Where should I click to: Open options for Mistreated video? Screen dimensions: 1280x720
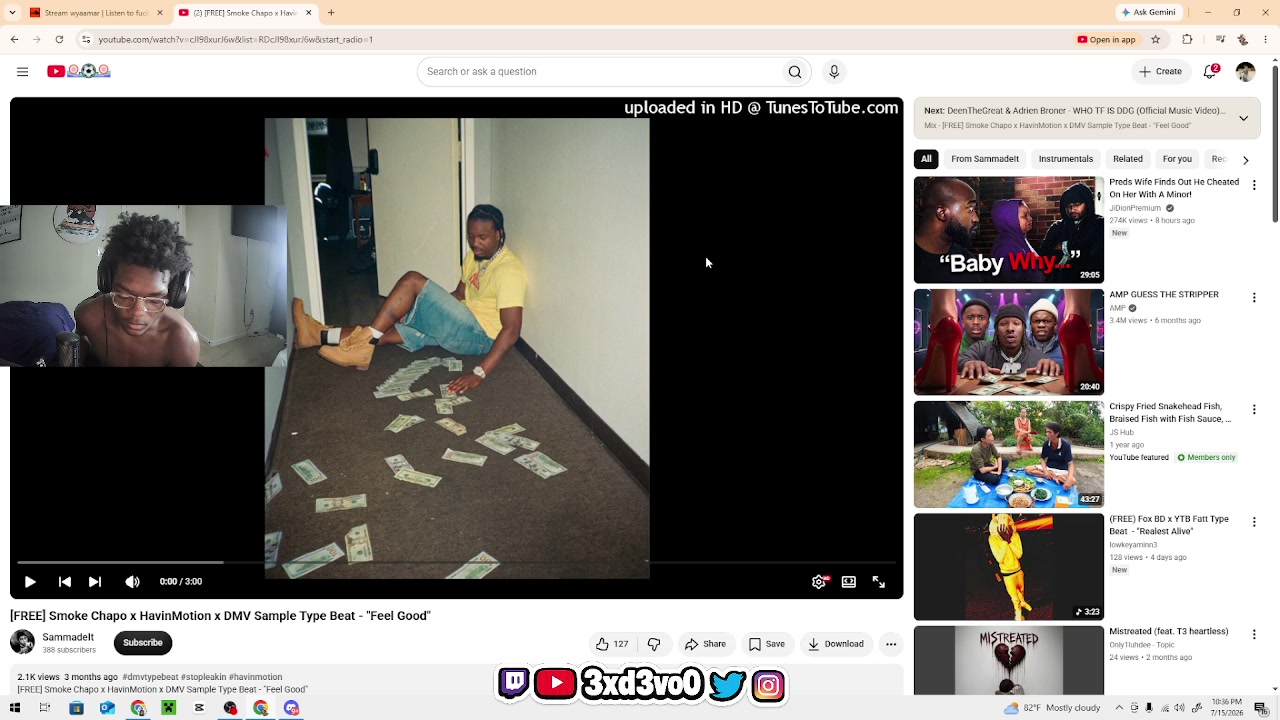point(1254,634)
